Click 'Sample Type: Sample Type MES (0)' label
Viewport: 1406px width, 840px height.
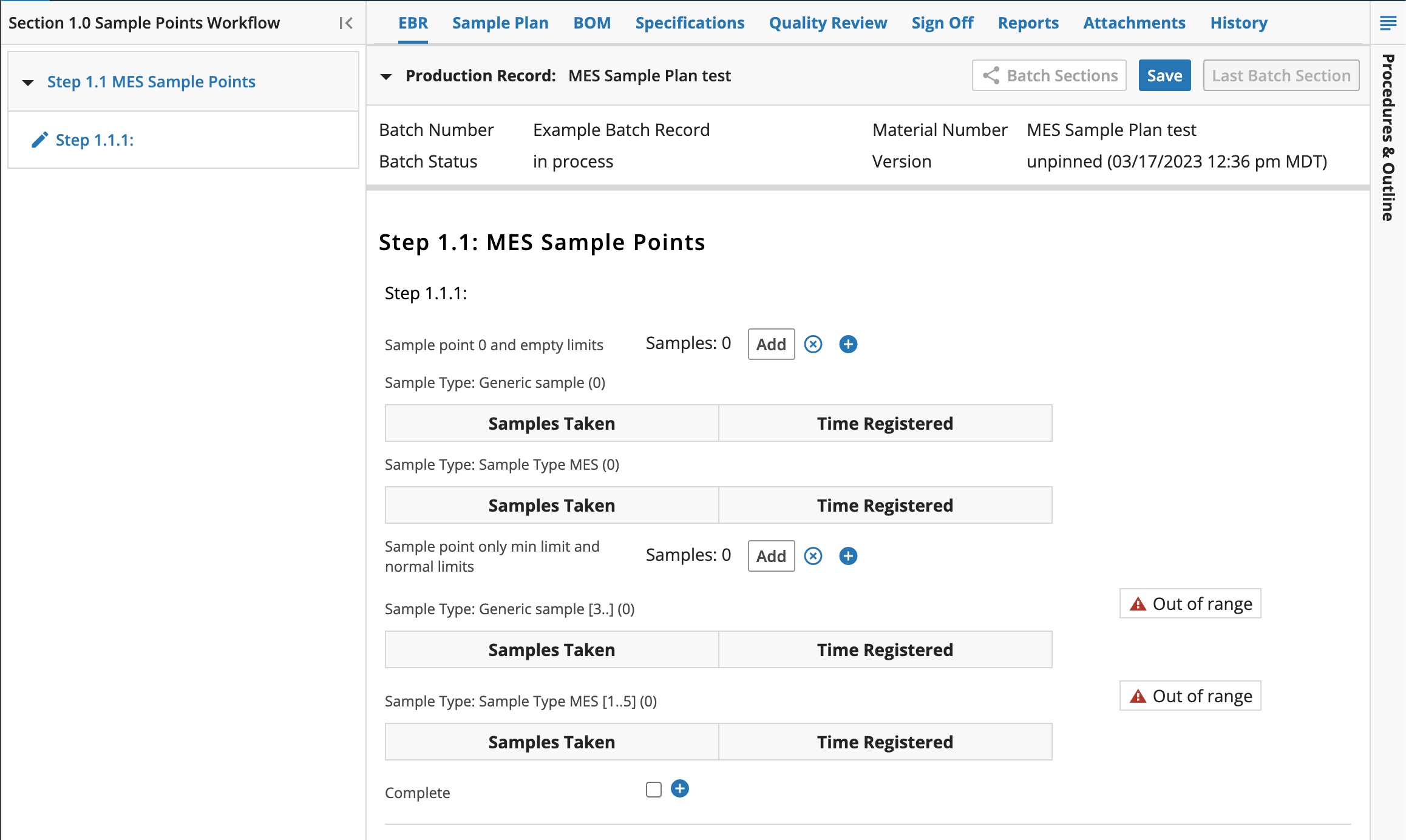(x=502, y=464)
